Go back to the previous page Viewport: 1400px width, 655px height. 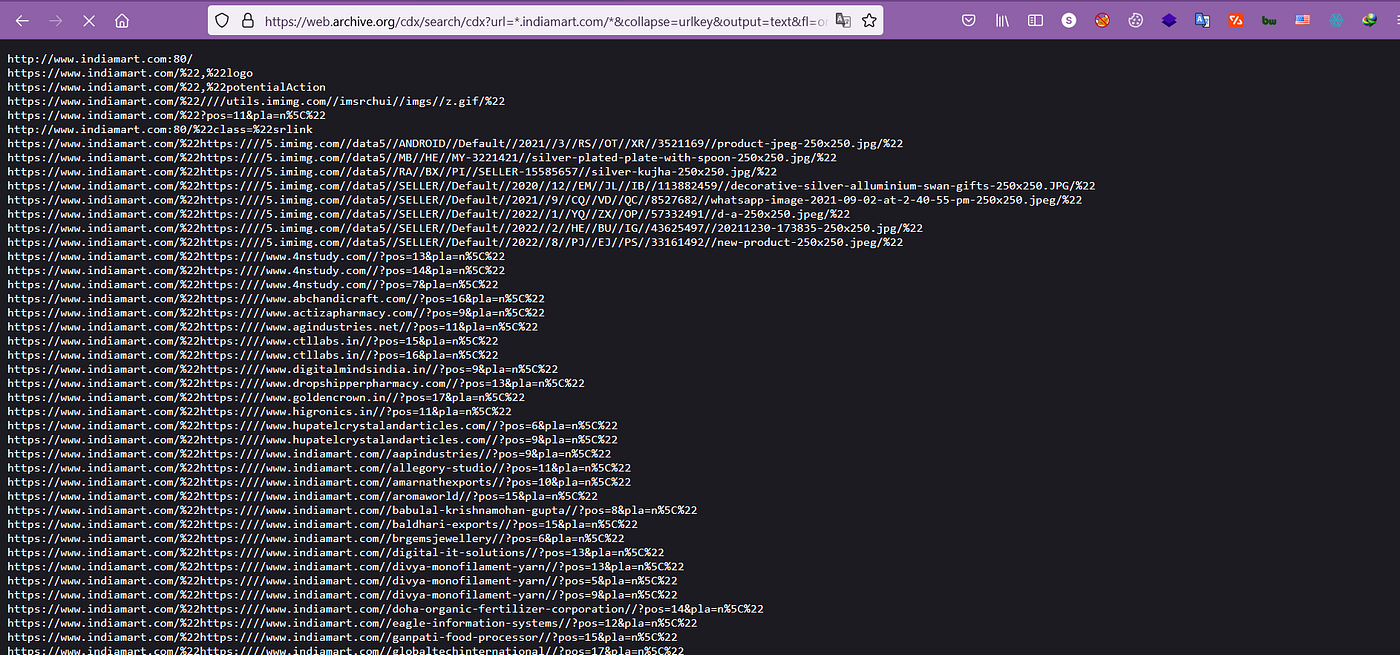coord(22,20)
